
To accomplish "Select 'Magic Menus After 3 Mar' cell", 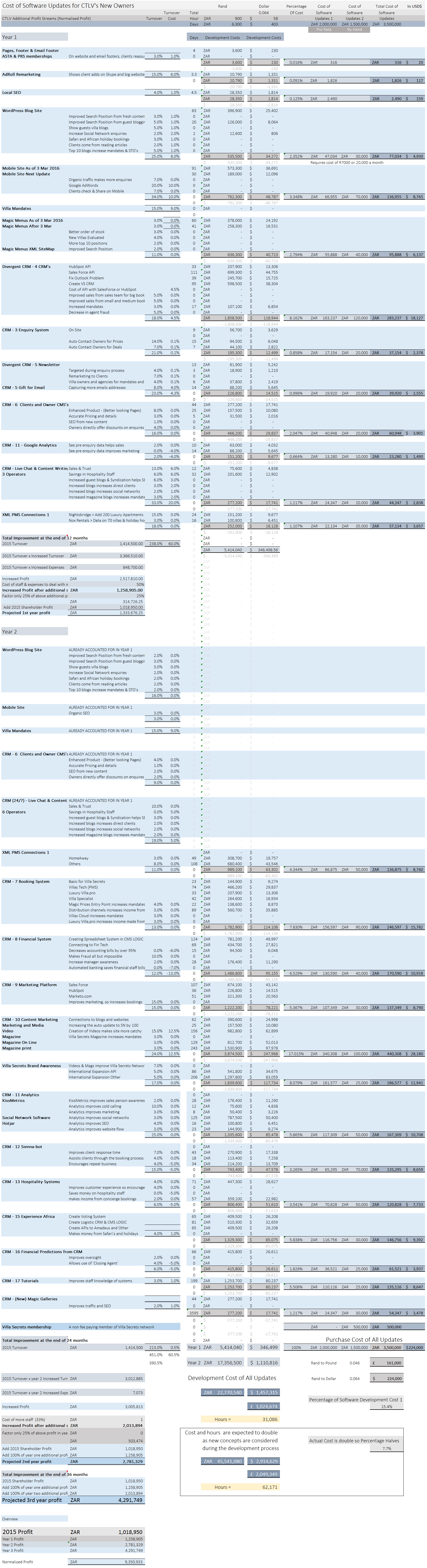I will pos(27,226).
